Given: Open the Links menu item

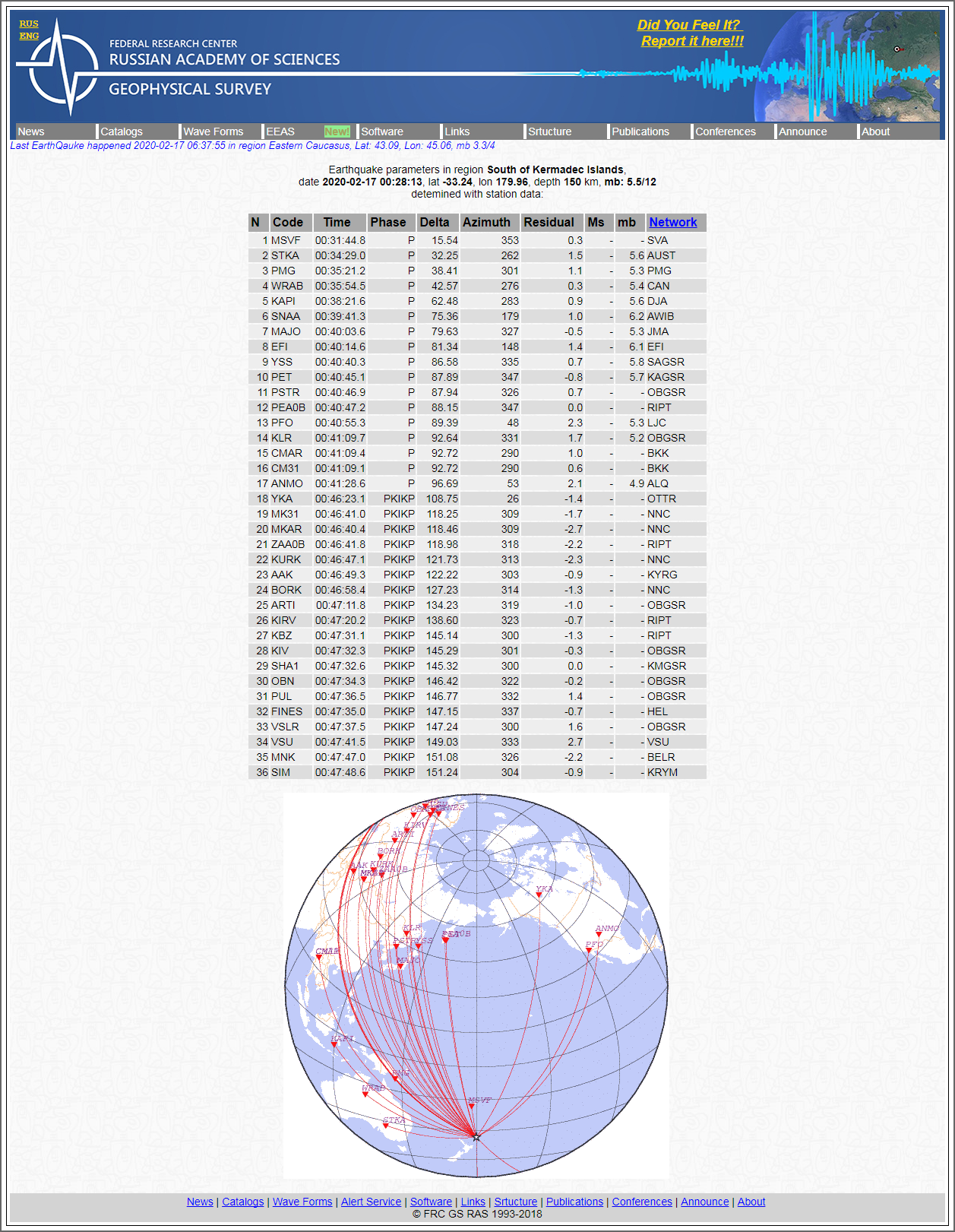Looking at the screenshot, I should pos(457,131).
